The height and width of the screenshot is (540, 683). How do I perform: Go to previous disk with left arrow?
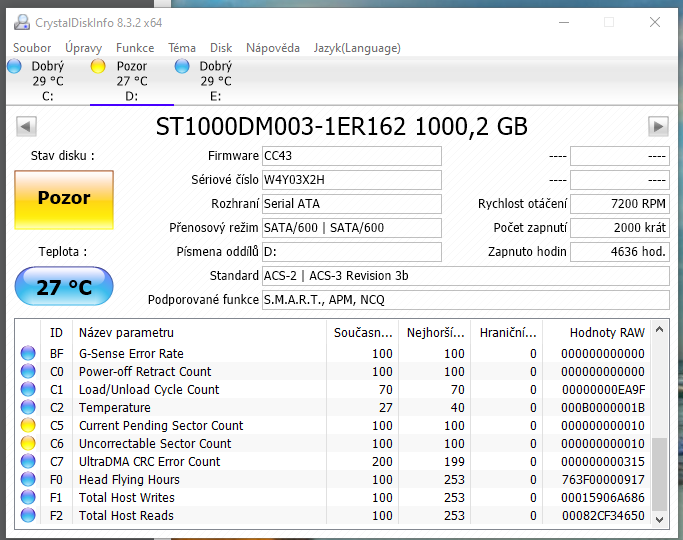[x=27, y=127]
